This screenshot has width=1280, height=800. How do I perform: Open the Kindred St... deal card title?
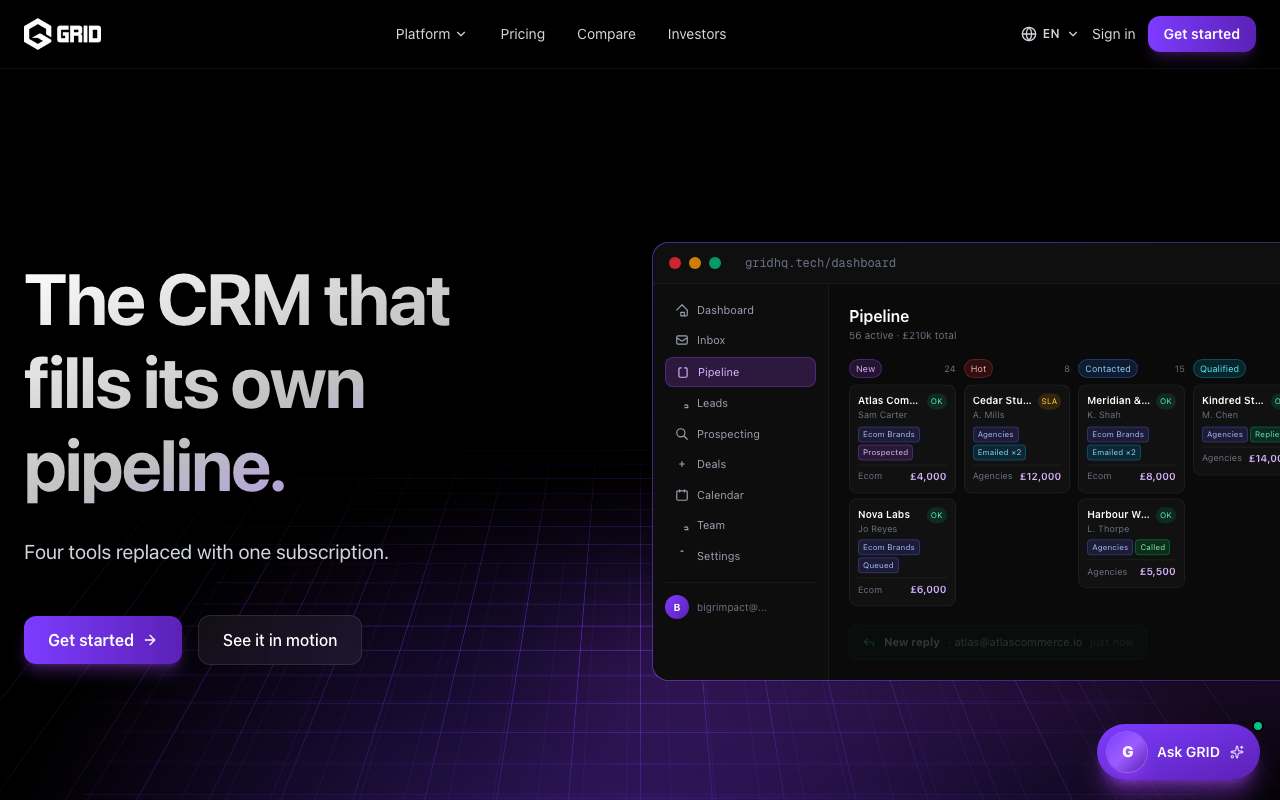point(1233,401)
